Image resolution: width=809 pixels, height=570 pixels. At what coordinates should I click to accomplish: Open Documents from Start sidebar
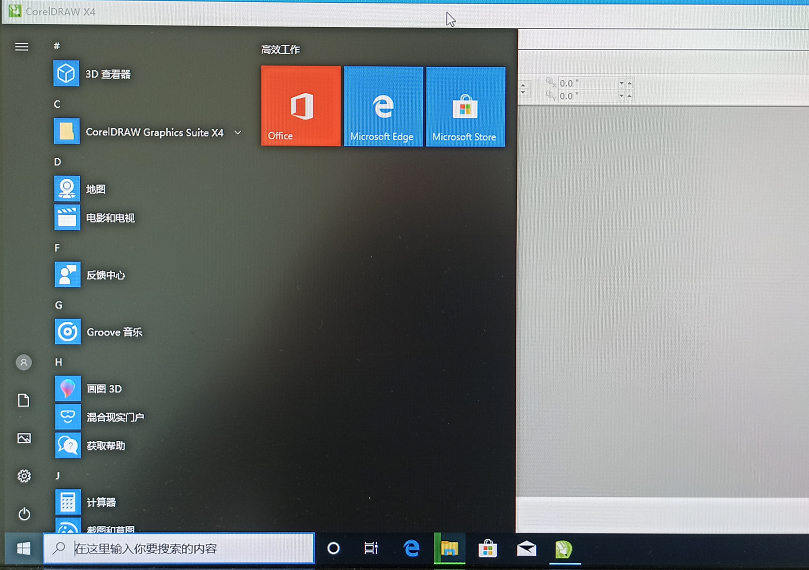tap(24, 400)
